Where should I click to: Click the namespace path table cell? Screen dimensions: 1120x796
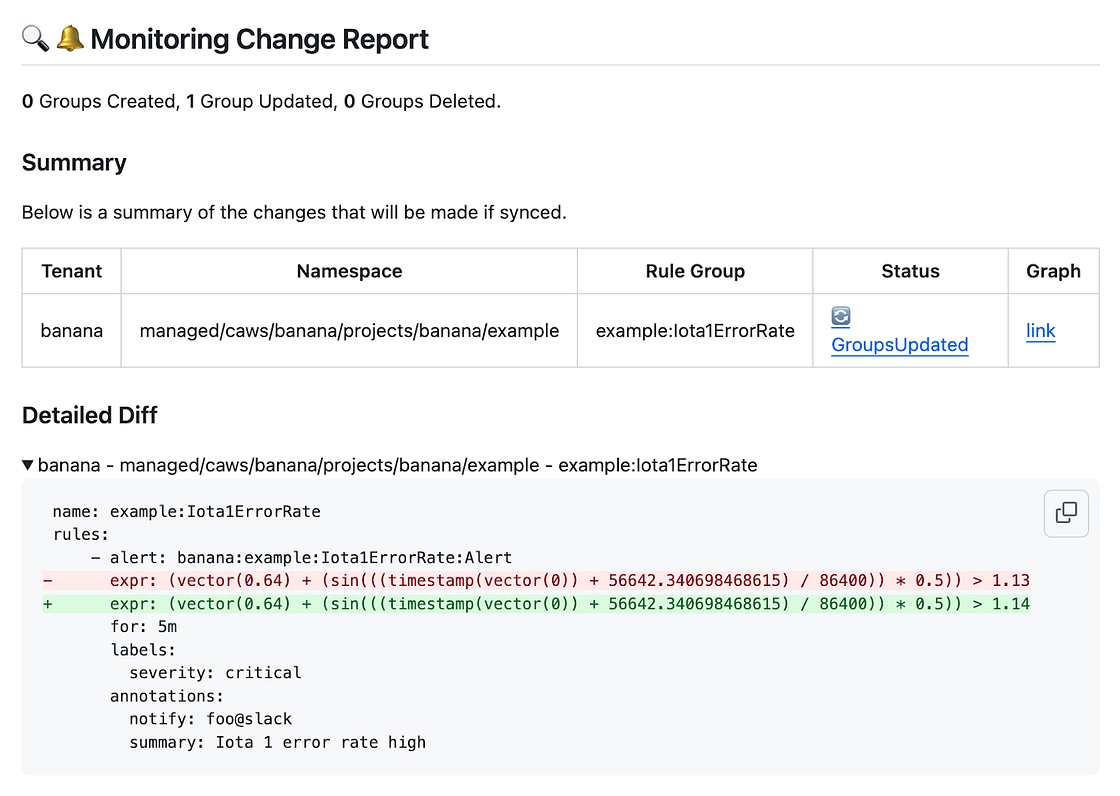(349, 331)
